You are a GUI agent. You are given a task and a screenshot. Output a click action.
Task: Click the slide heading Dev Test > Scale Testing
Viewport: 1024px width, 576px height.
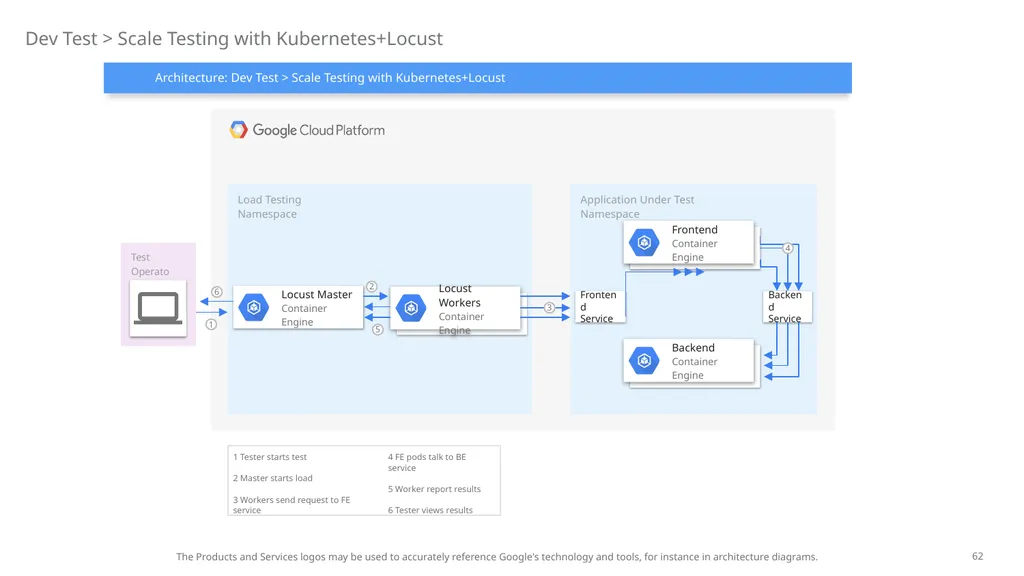click(234, 39)
